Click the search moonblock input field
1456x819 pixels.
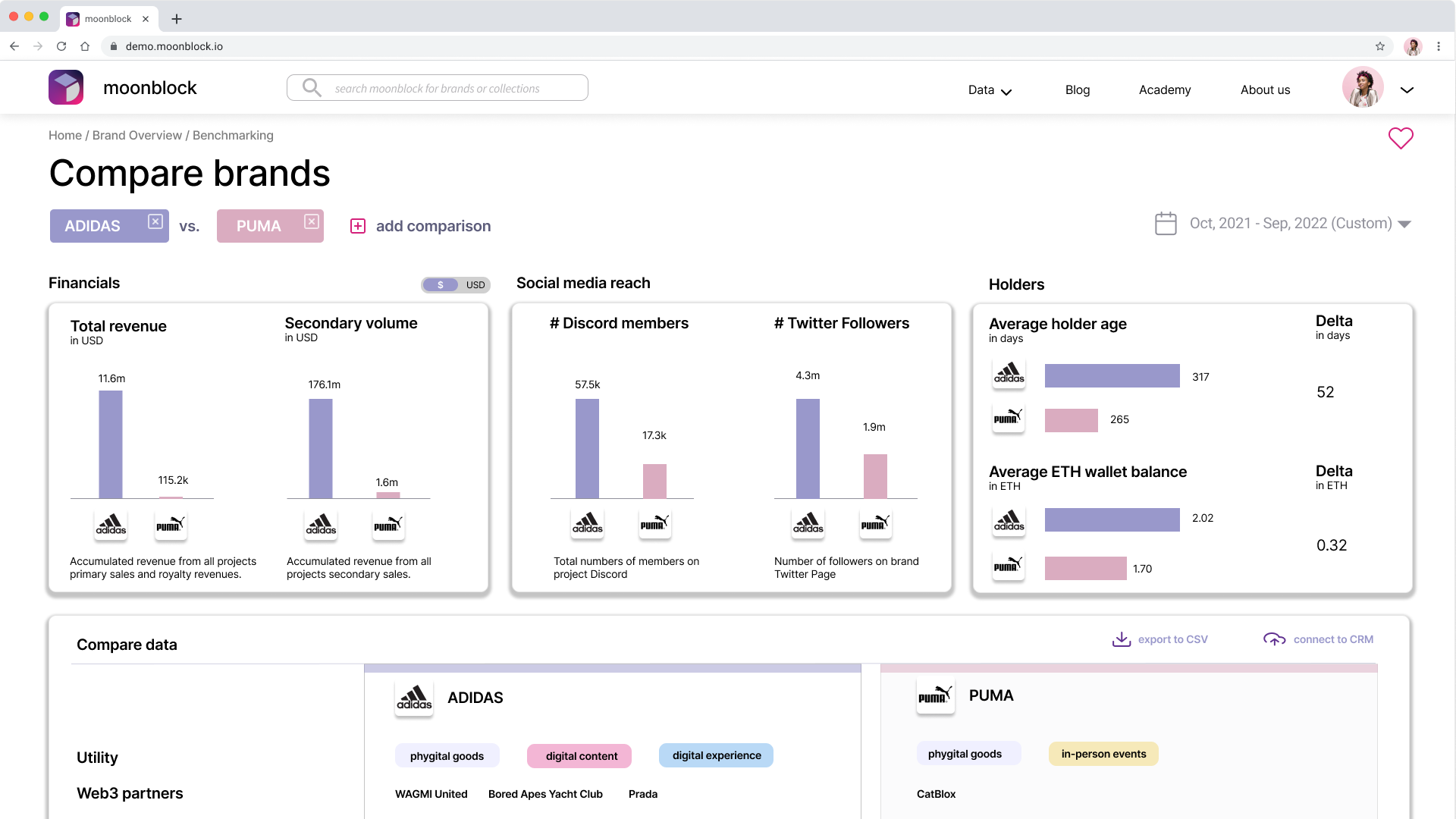[438, 87]
